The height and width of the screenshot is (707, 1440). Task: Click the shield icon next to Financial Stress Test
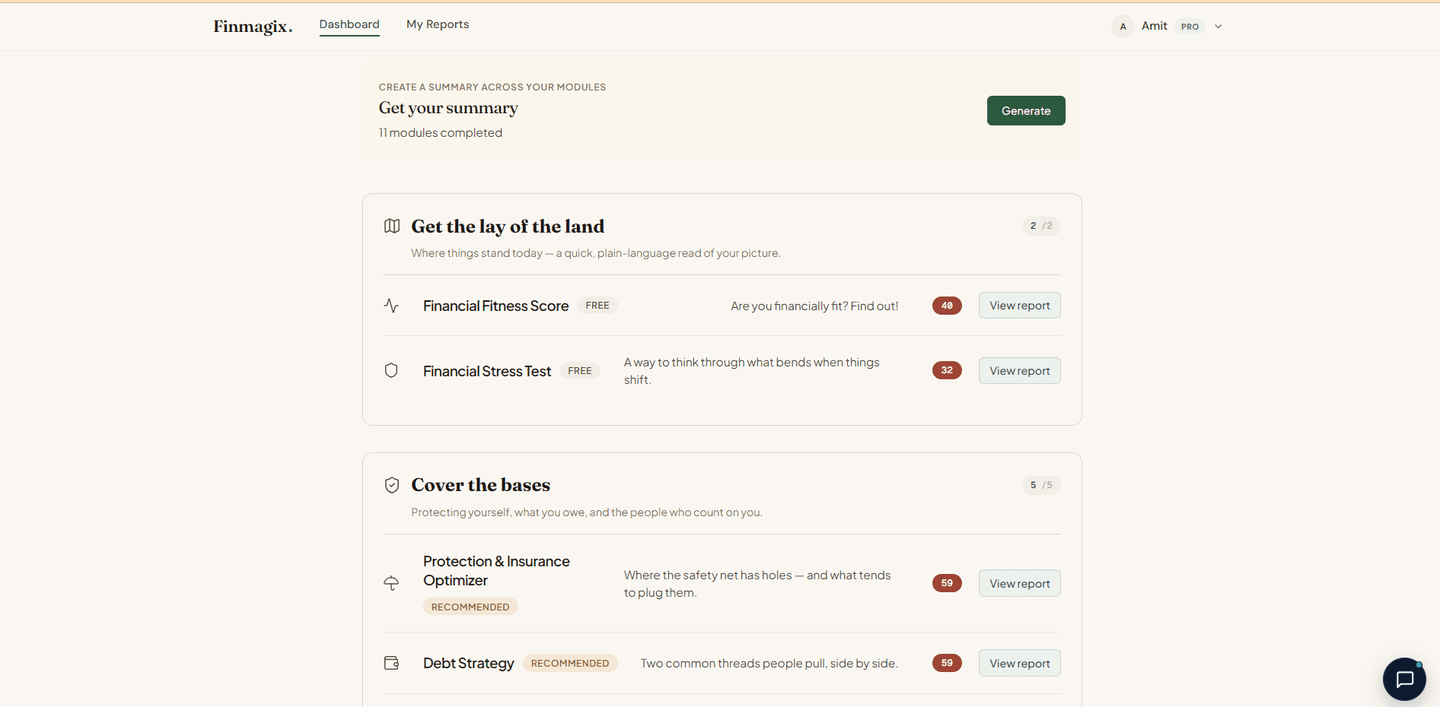391,370
